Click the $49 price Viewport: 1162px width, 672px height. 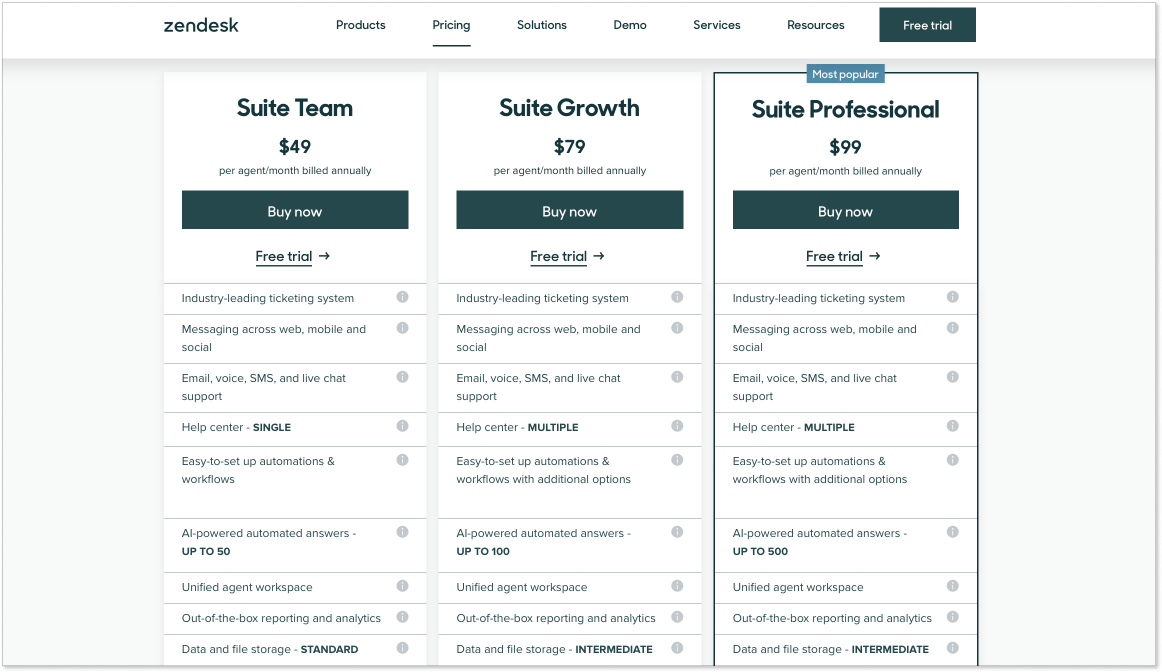pos(295,147)
